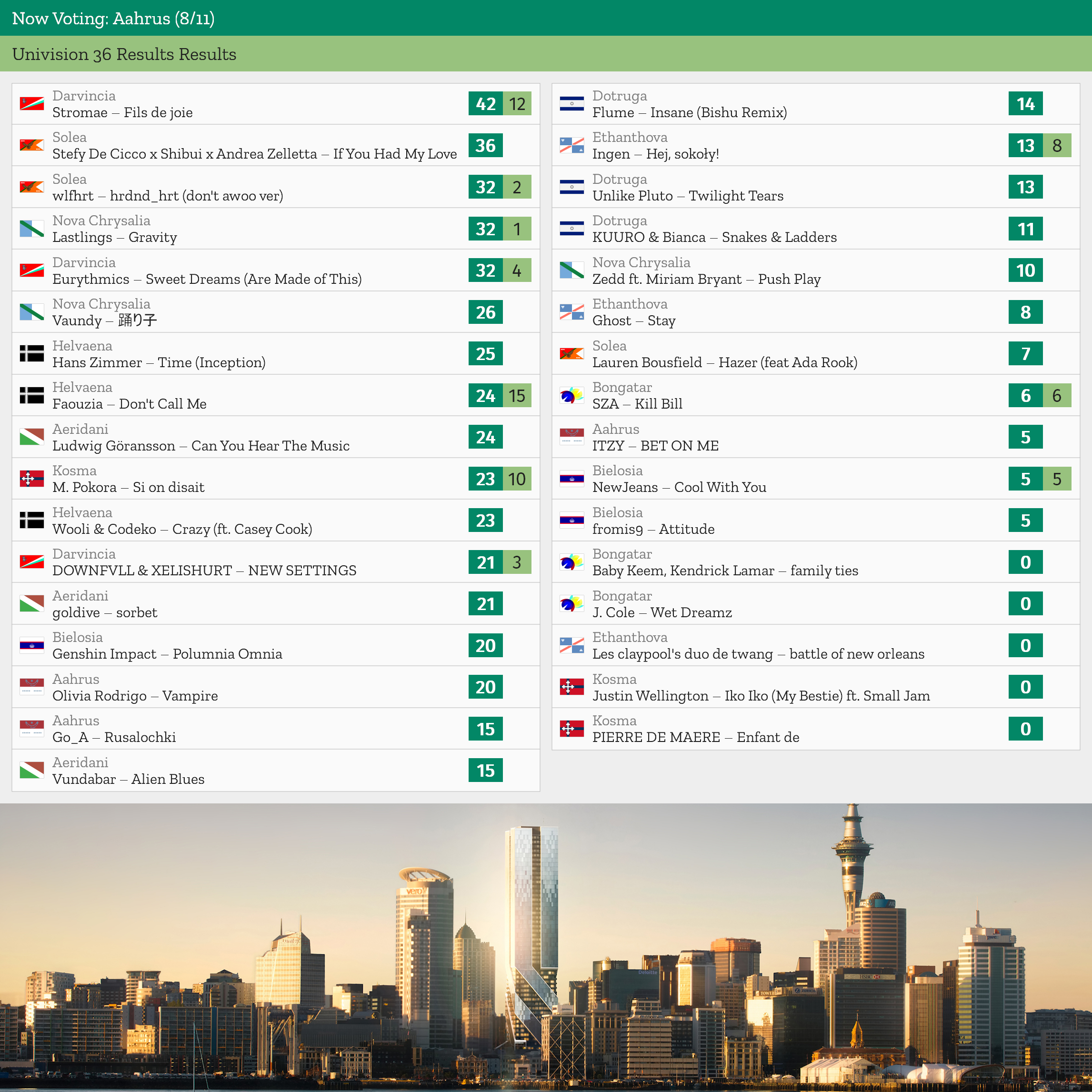This screenshot has height=1092, width=1092.
Task: Click Dotruga flag next to Flume entry
Action: click(x=571, y=104)
